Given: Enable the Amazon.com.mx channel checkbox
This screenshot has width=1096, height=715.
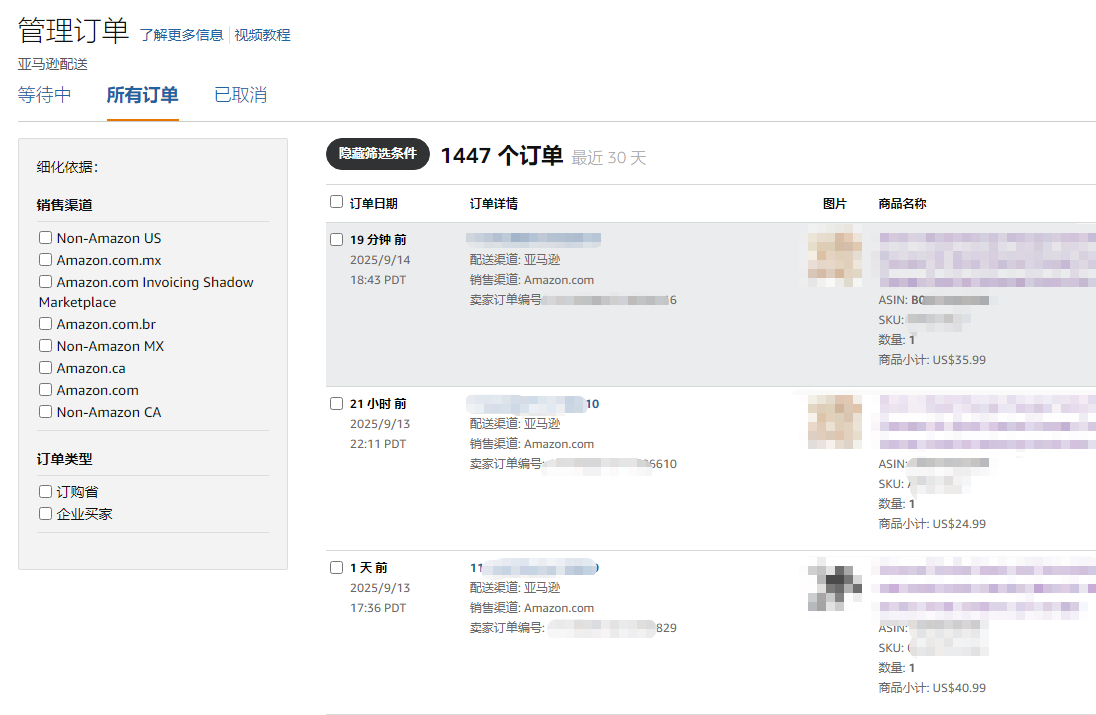Looking at the screenshot, I should pyautogui.click(x=45, y=260).
